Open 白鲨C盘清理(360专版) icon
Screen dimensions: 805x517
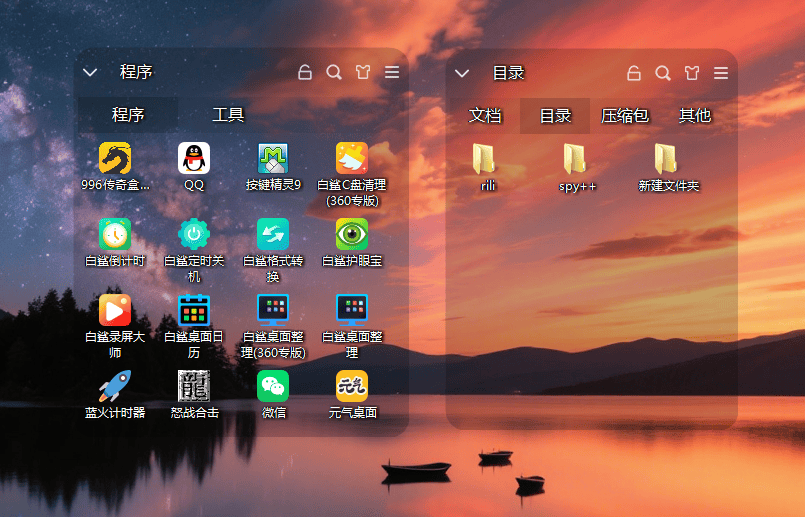pos(352,158)
